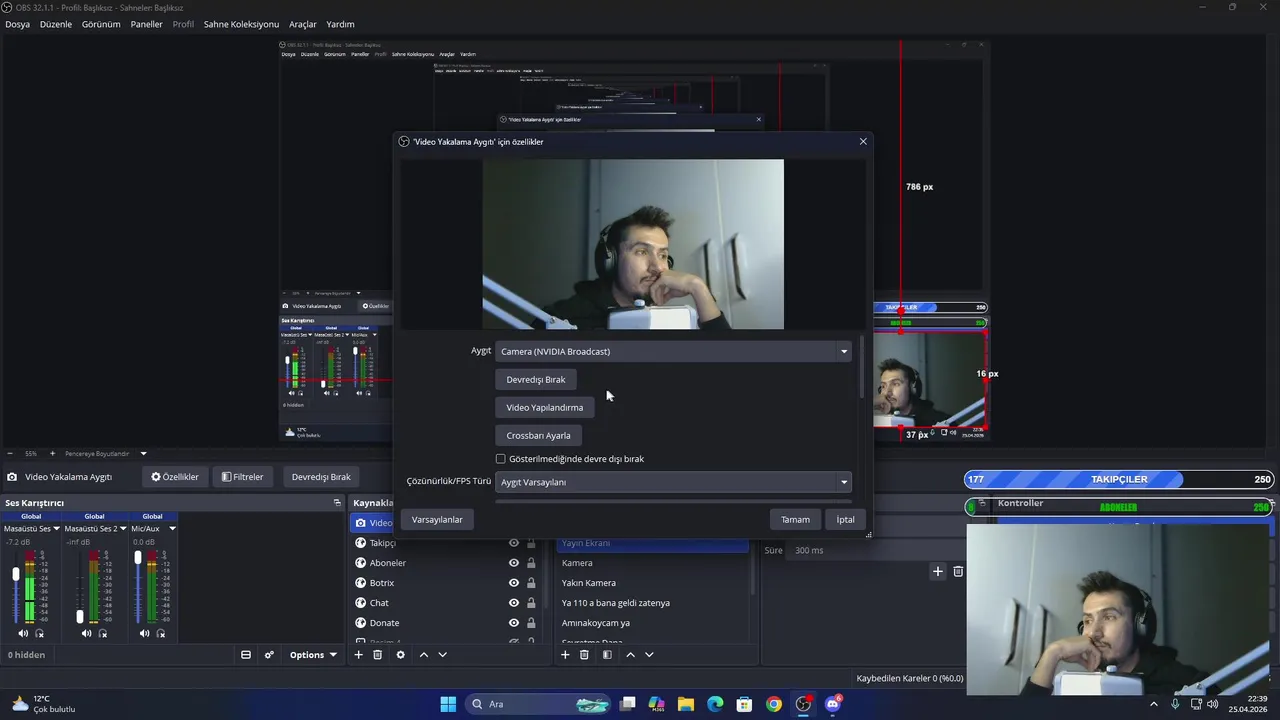Cancel dialog with İptal button
The width and height of the screenshot is (1280, 720).
point(846,520)
